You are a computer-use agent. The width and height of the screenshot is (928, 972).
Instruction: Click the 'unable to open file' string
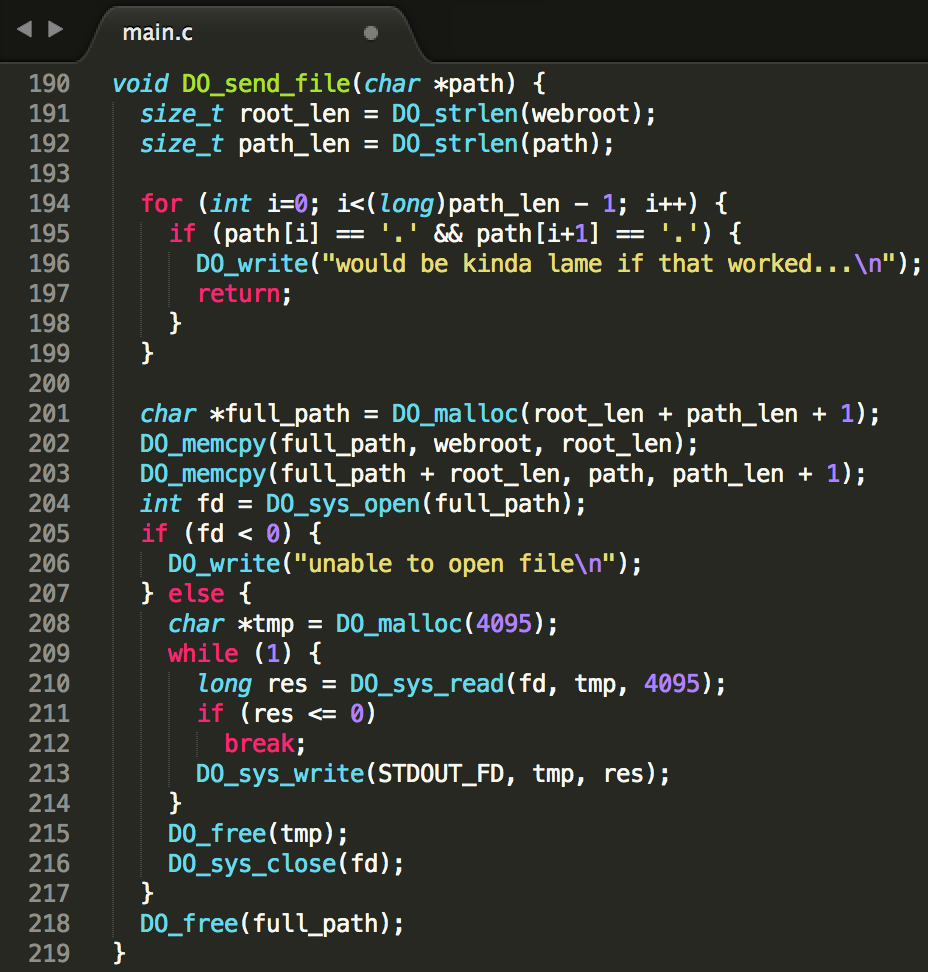point(455,563)
